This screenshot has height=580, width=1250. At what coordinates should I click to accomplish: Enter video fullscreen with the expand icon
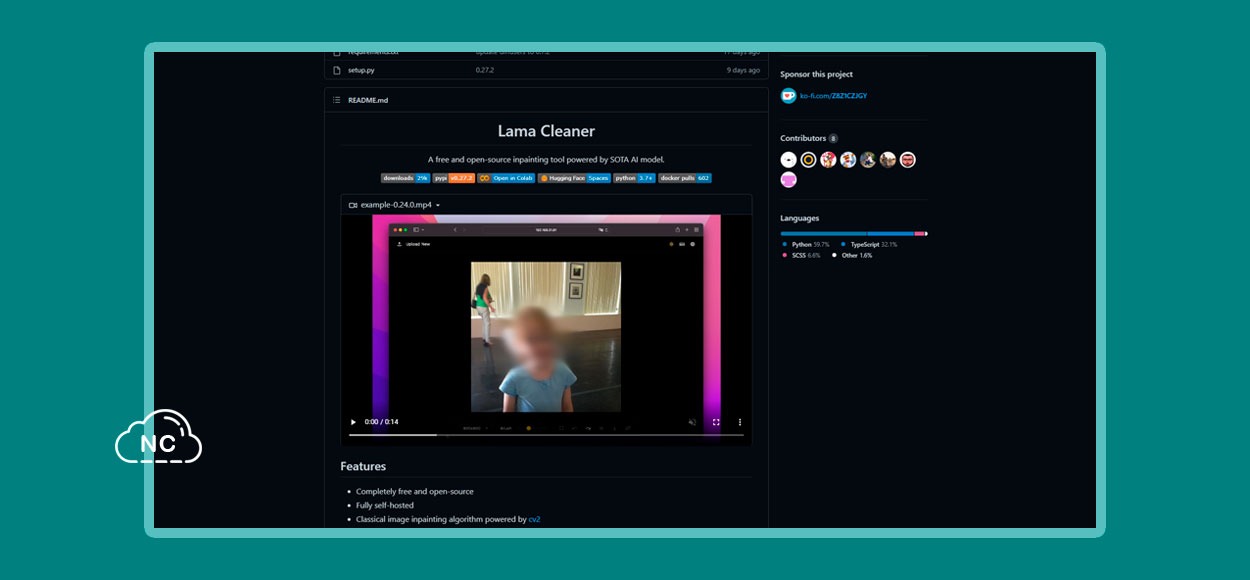(x=716, y=422)
